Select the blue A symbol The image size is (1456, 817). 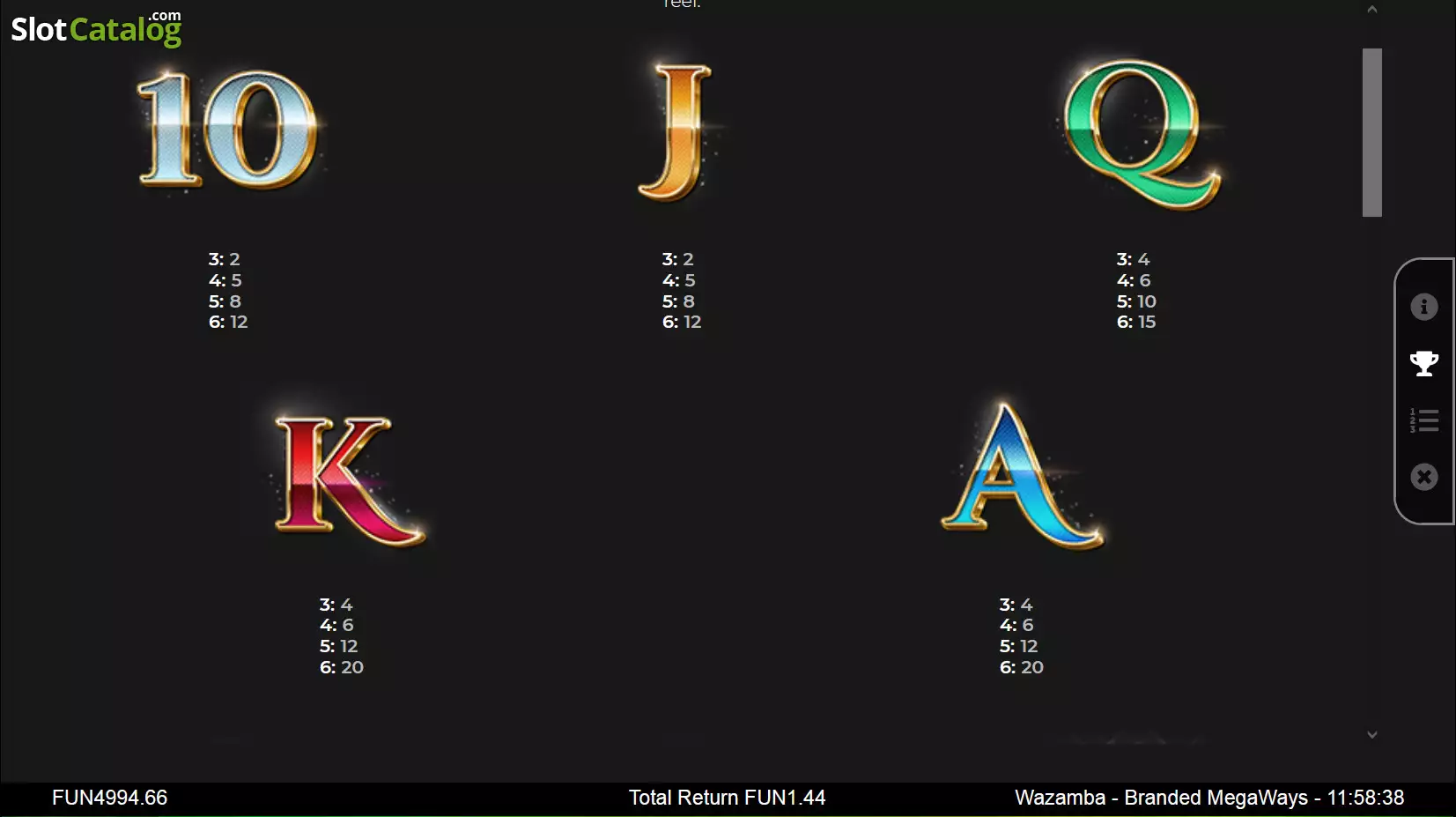[1020, 475]
